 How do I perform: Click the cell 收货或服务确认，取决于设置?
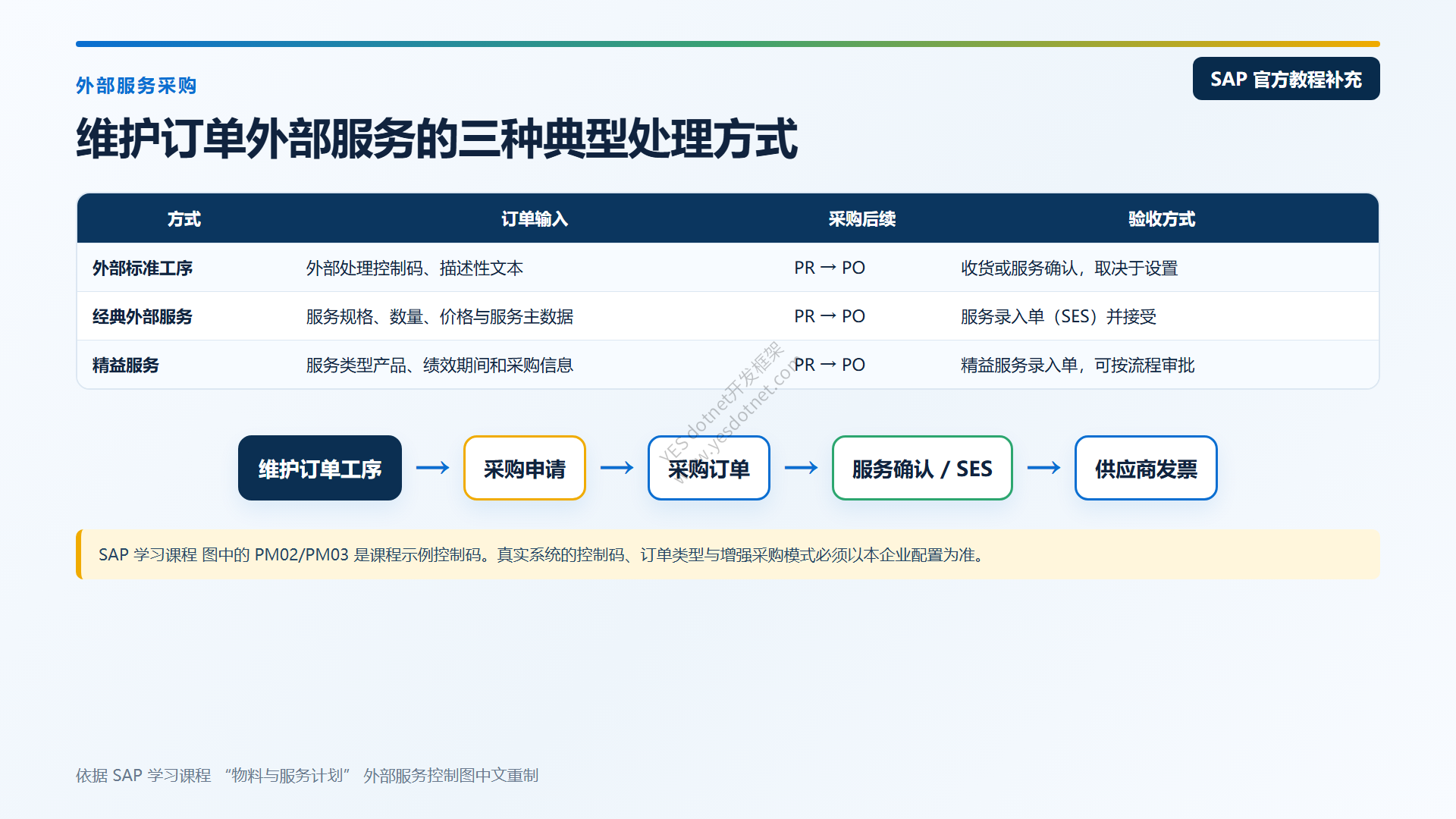(x=1069, y=268)
